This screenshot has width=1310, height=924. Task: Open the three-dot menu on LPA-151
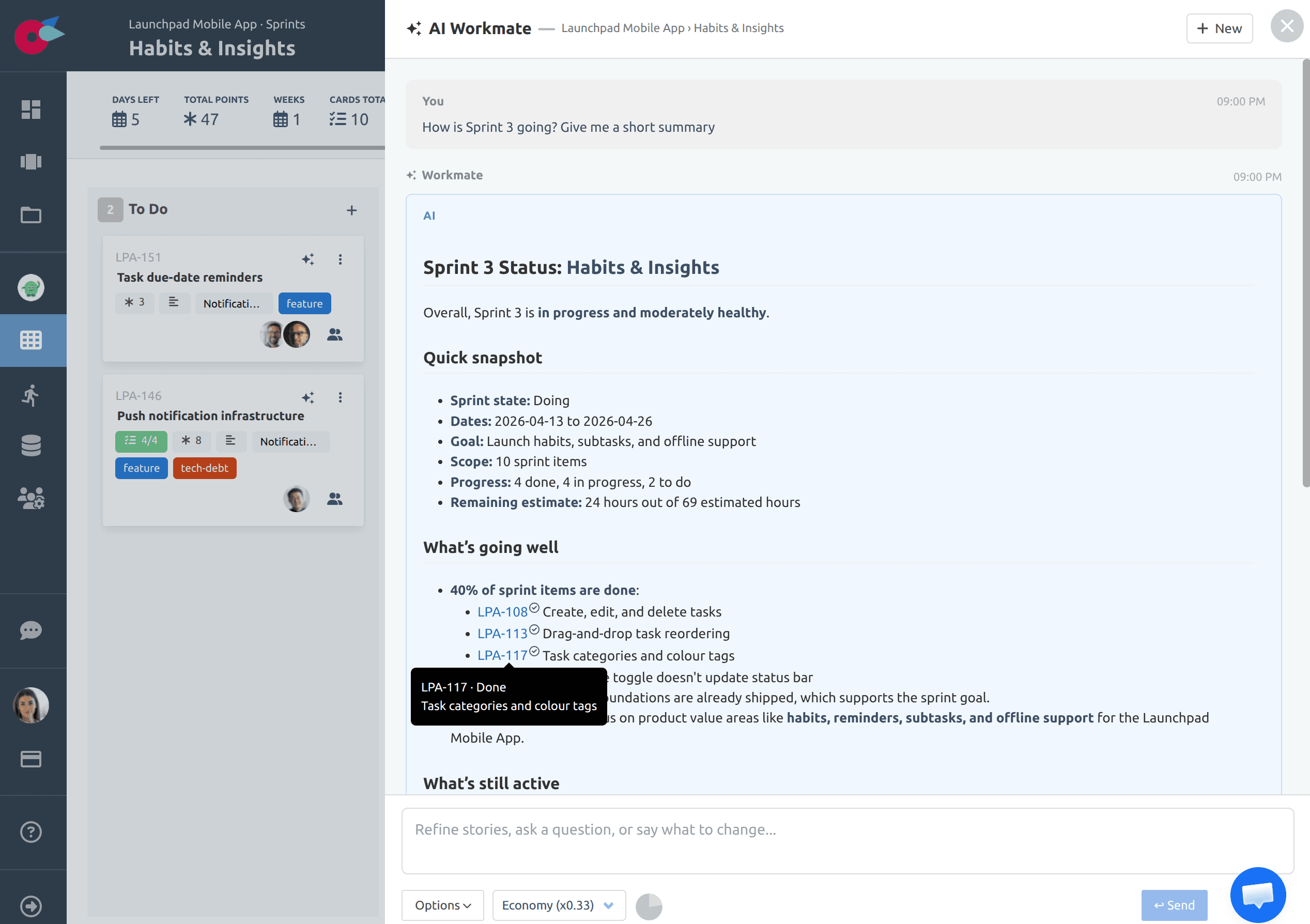point(341,259)
